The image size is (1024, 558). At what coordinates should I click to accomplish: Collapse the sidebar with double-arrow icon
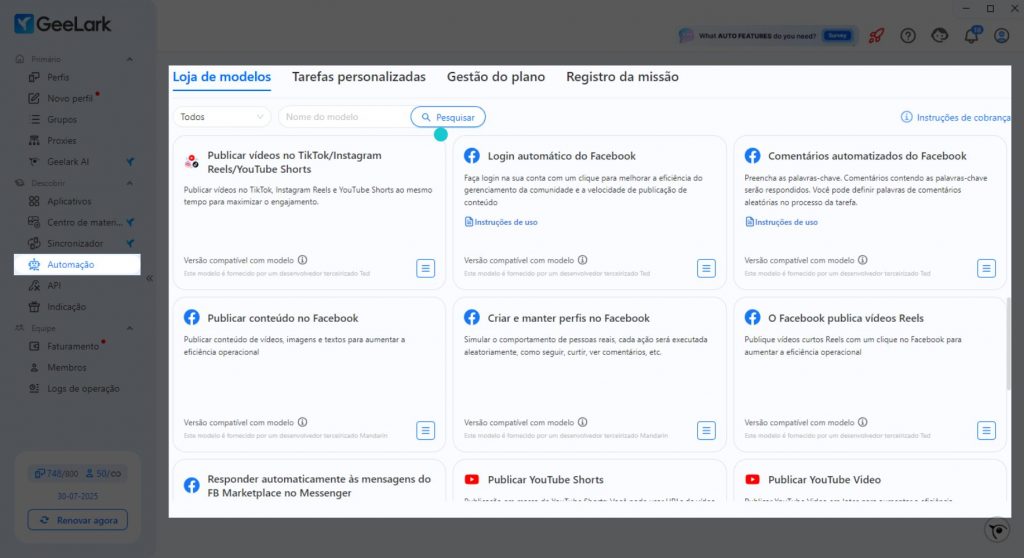pos(150,278)
